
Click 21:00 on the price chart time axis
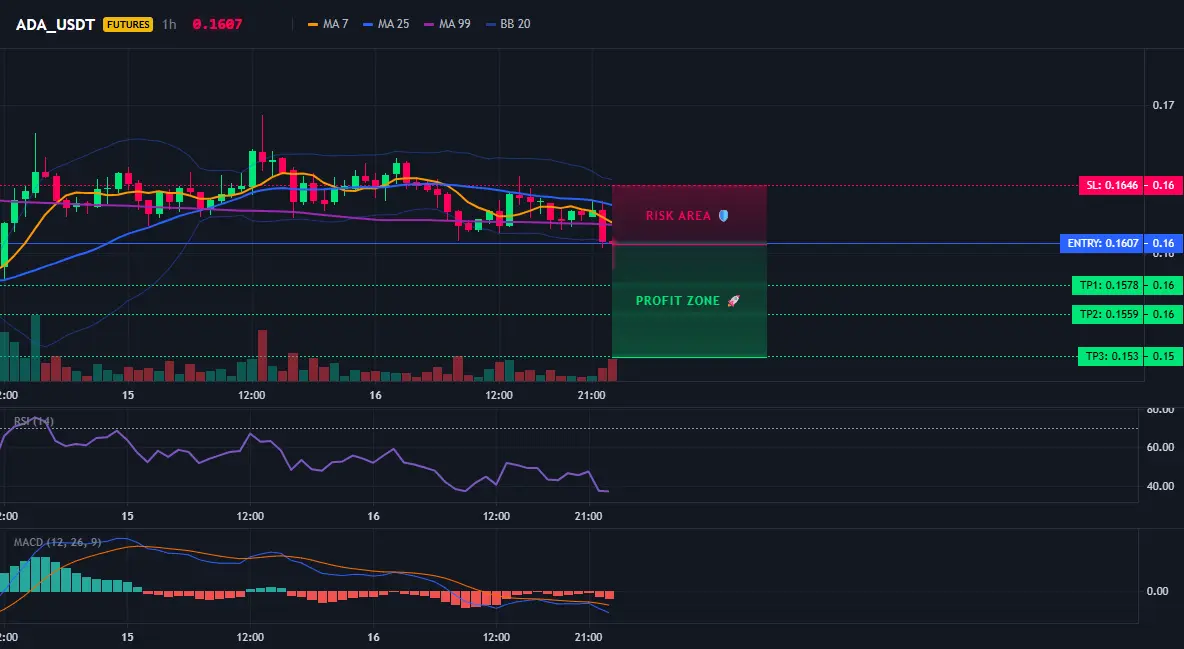click(591, 395)
